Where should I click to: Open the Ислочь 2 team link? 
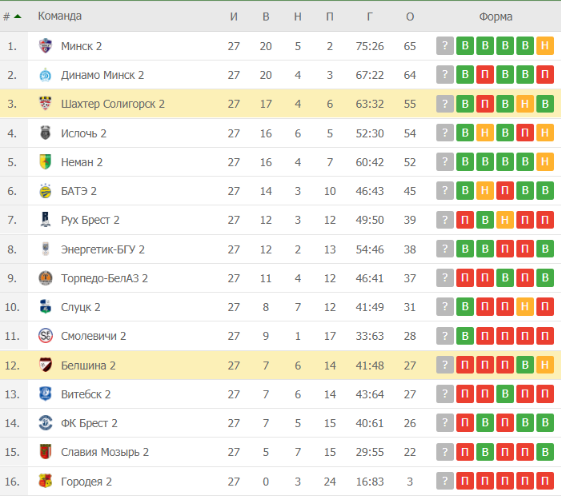[84, 133]
